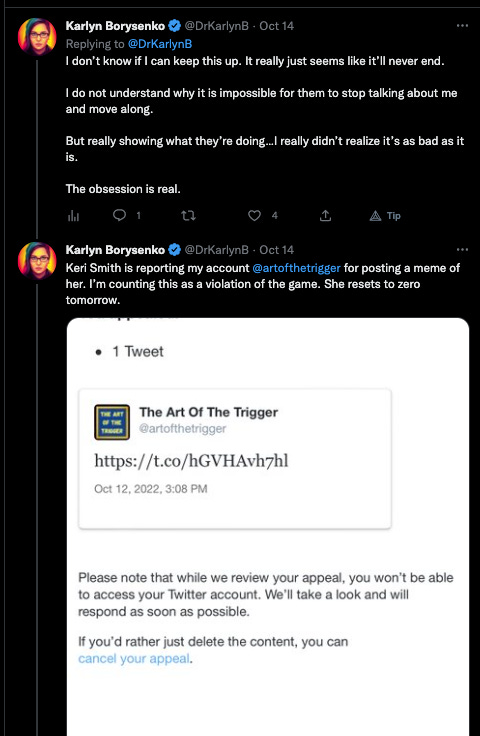
Task: Click The Art Of The Trigger avatar
Action: (112, 422)
